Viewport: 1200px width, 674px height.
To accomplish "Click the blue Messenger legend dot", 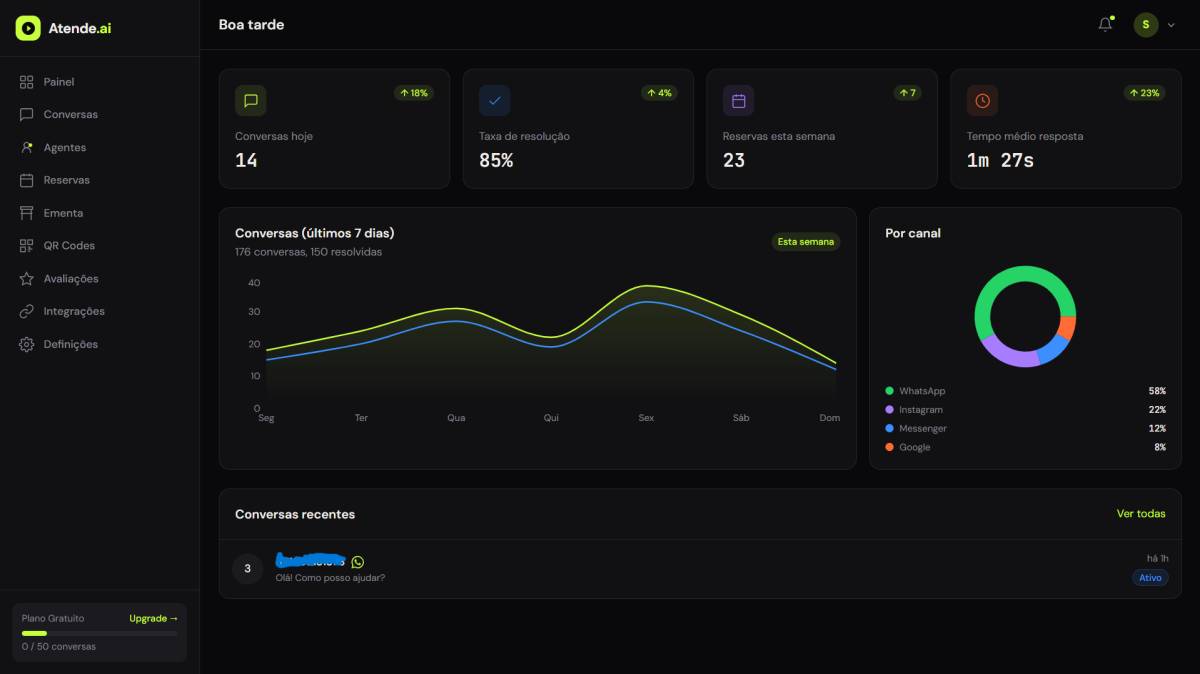I will (890, 429).
